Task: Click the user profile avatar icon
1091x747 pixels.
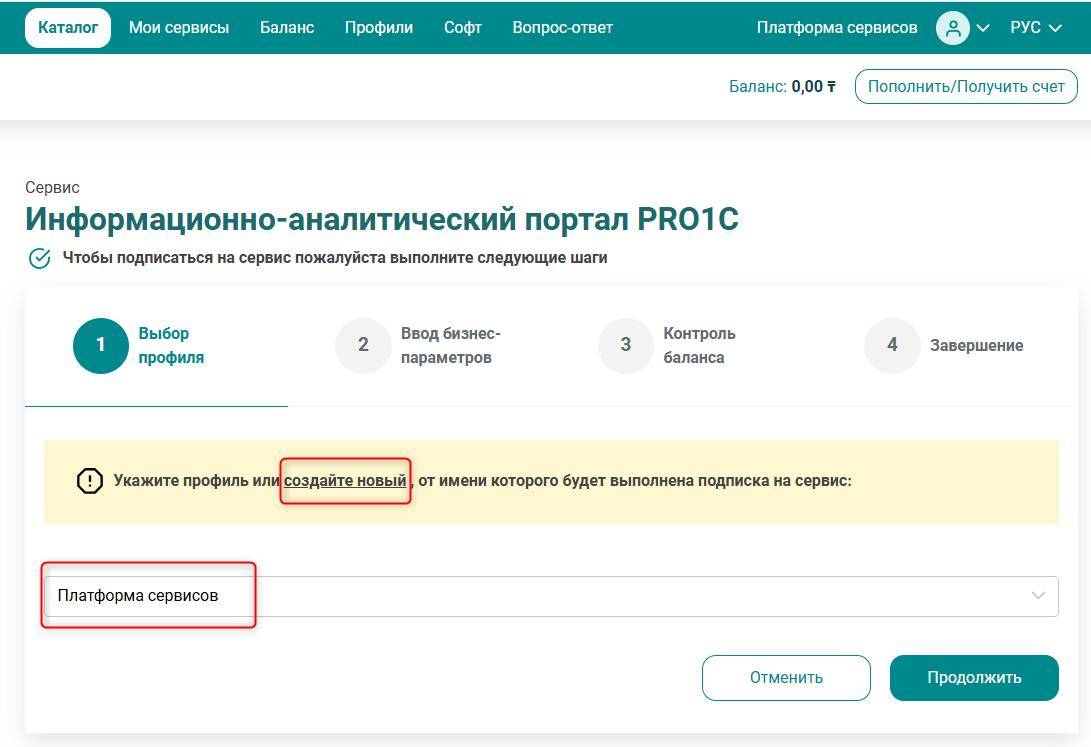Action: coord(953,28)
